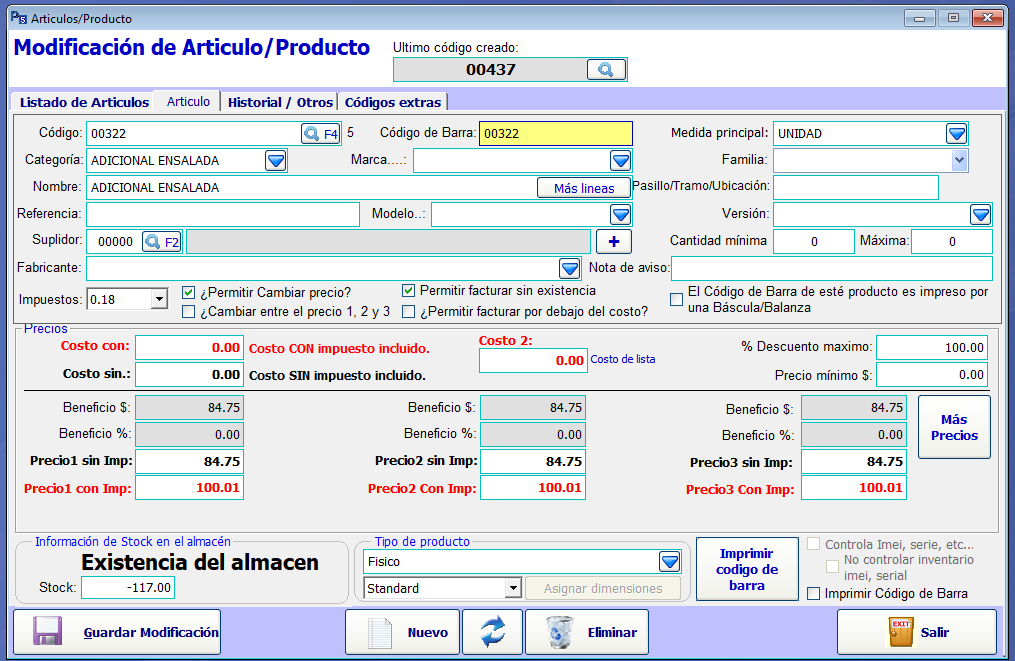Viewport: 1015px width, 661px height.
Task: Click the Más Precios button
Action: pos(954,427)
